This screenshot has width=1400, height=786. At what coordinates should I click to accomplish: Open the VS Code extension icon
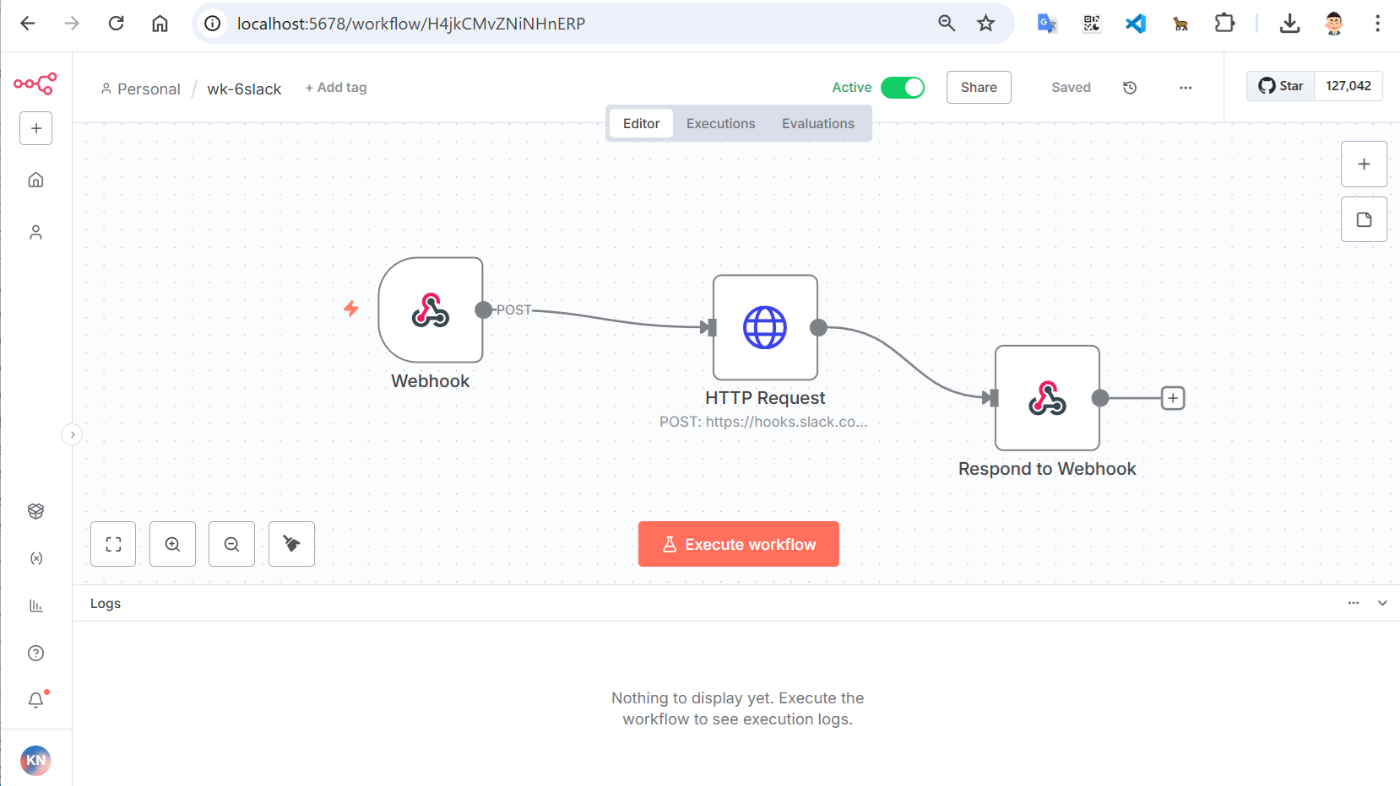click(1135, 23)
